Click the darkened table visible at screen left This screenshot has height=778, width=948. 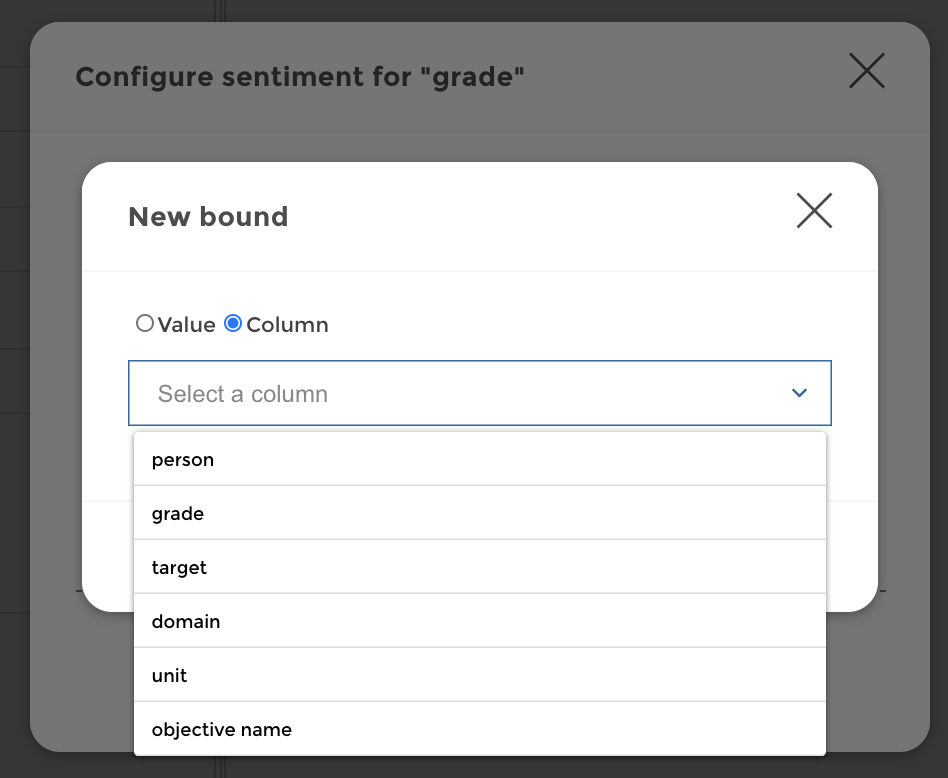tap(12, 300)
